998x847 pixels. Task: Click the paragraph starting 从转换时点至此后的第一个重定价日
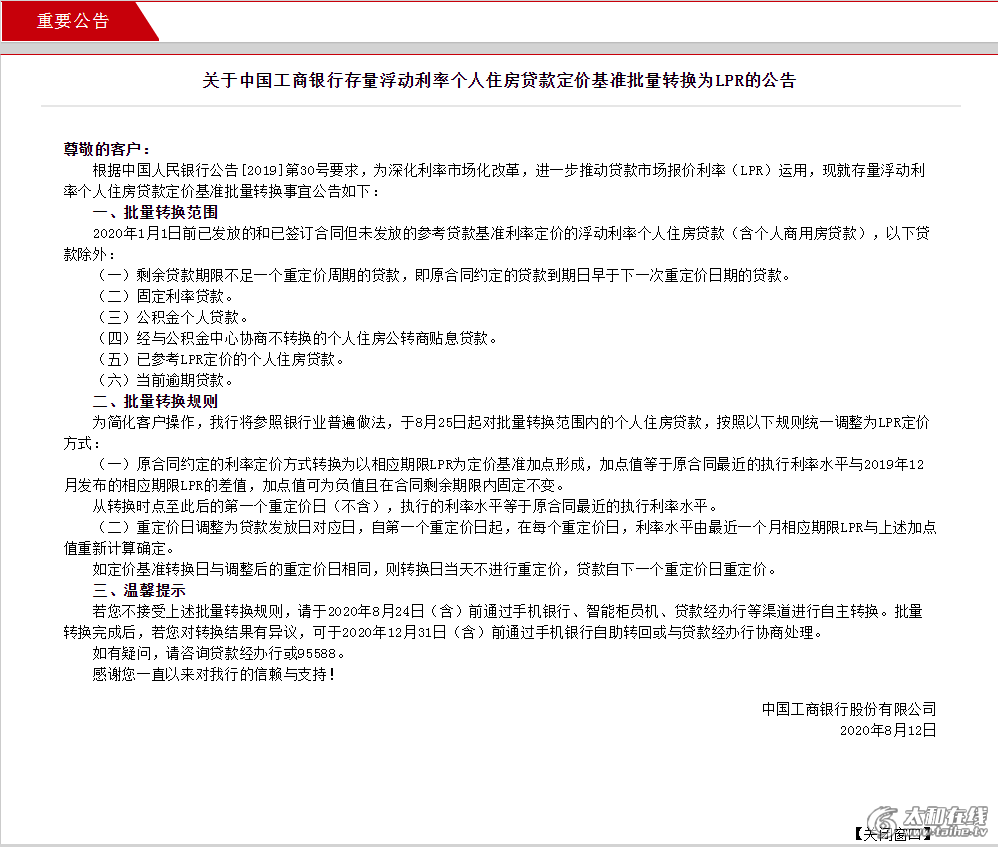point(406,506)
